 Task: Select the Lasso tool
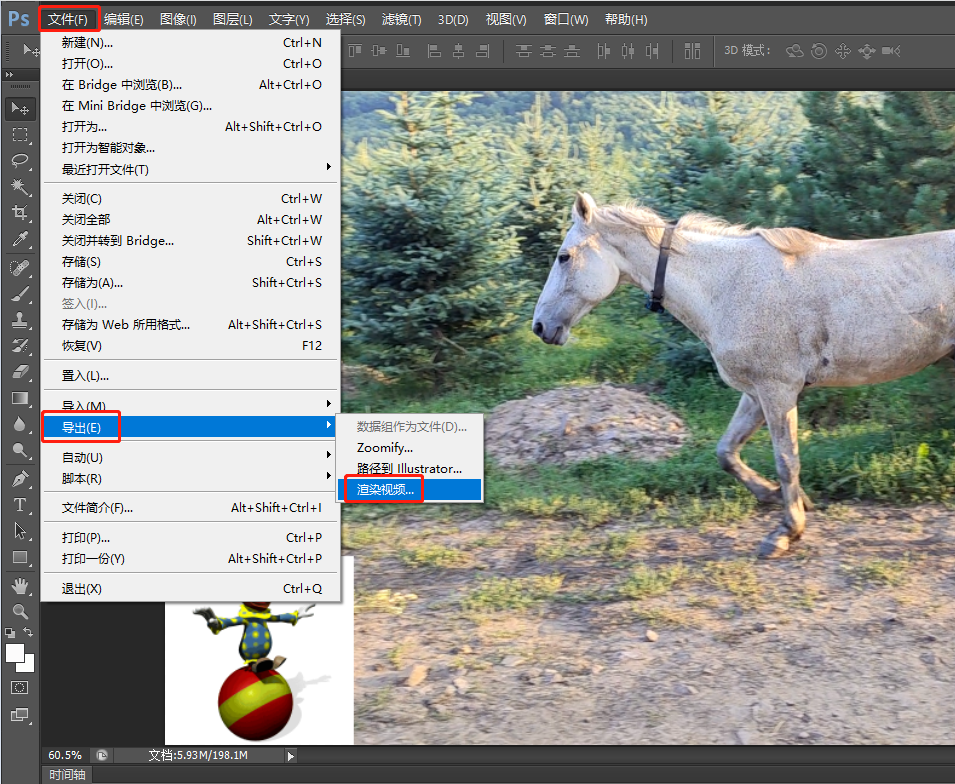(x=20, y=161)
